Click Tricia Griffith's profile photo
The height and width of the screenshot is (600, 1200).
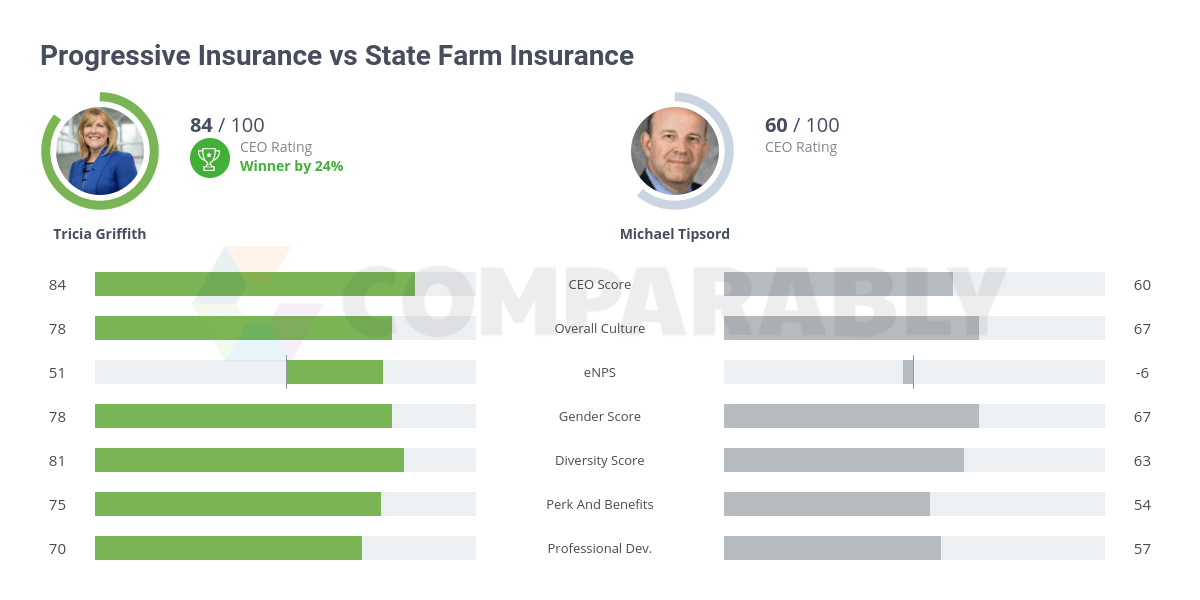click(x=100, y=151)
